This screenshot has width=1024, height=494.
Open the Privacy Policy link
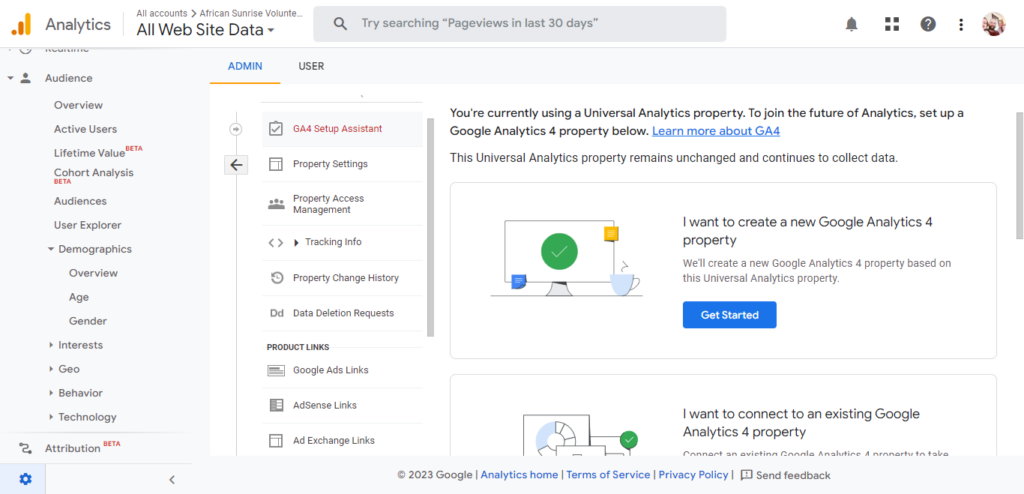[x=693, y=475]
